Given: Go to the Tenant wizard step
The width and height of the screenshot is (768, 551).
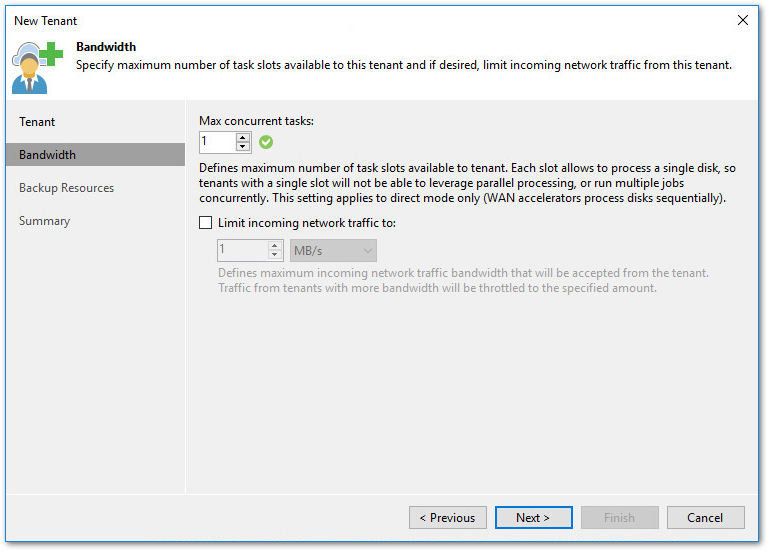Looking at the screenshot, I should (x=38, y=122).
